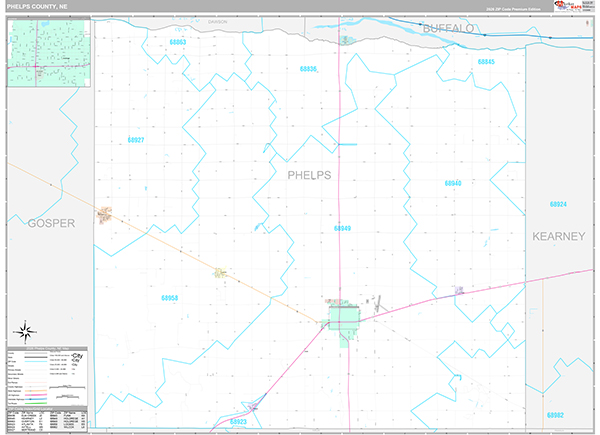Click the town marker on the eastern pink highway

(x=458, y=291)
